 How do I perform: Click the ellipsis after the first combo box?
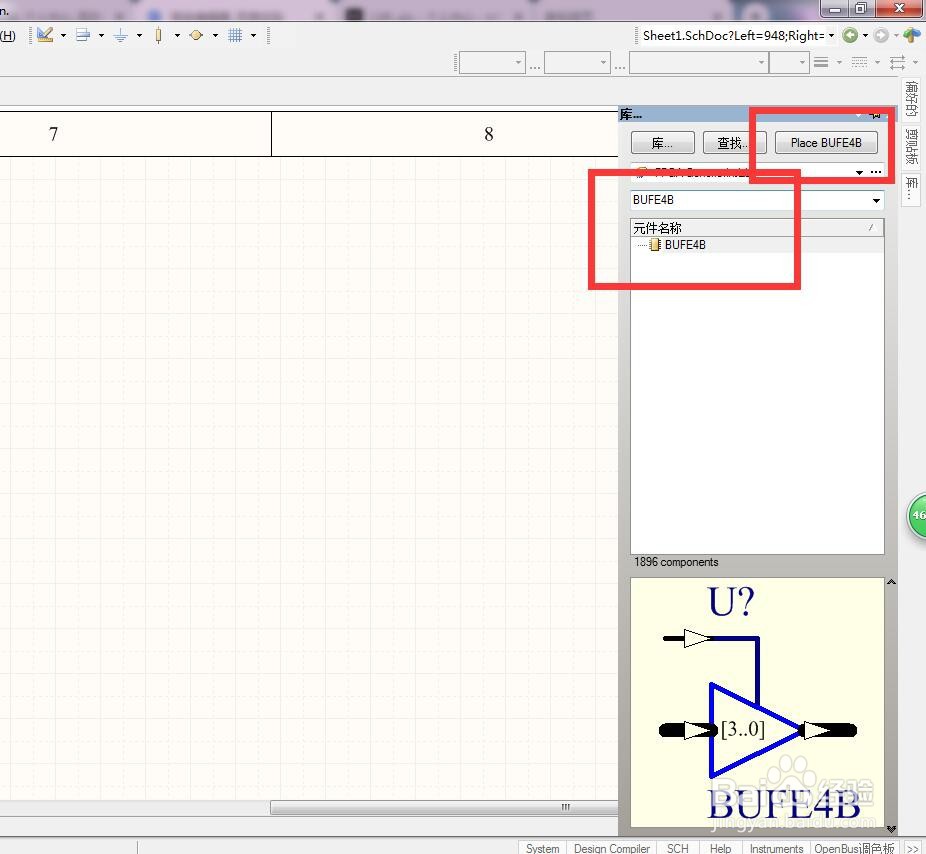coord(534,67)
